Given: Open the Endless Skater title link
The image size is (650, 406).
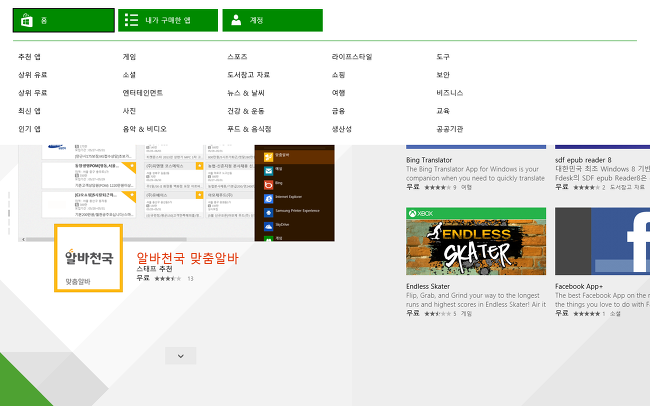Looking at the screenshot, I should click(x=428, y=286).
